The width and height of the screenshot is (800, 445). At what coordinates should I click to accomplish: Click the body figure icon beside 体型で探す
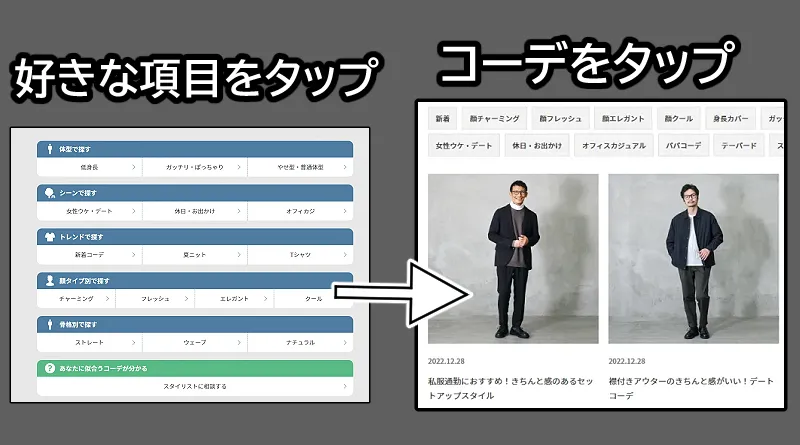coord(49,149)
